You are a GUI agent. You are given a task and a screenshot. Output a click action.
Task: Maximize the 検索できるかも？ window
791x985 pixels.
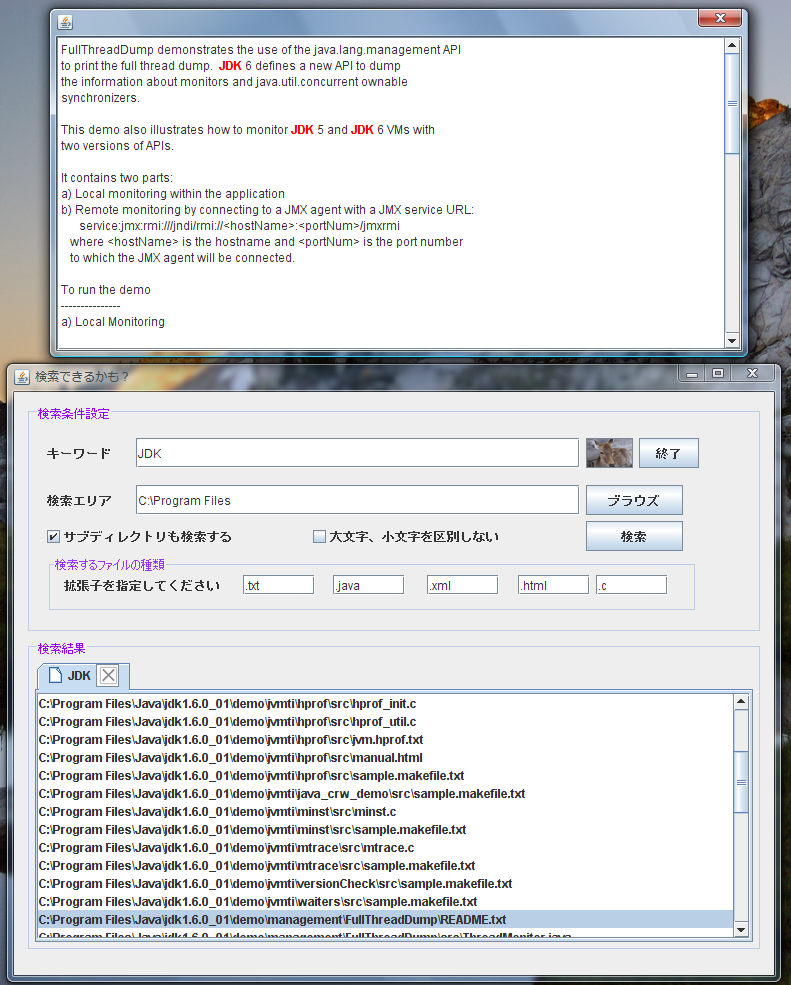(717, 373)
